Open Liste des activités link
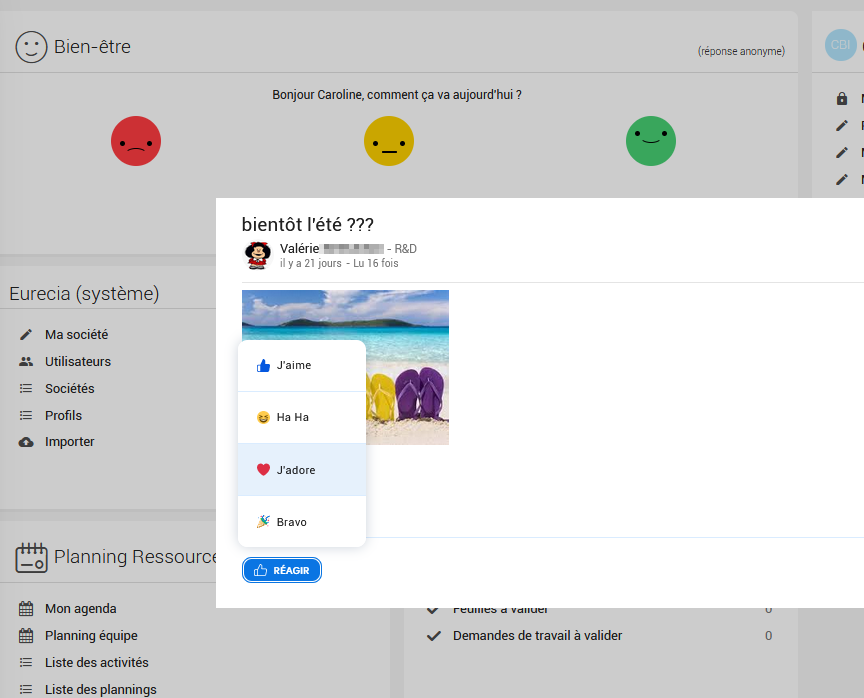This screenshot has height=698, width=864. 97,662
